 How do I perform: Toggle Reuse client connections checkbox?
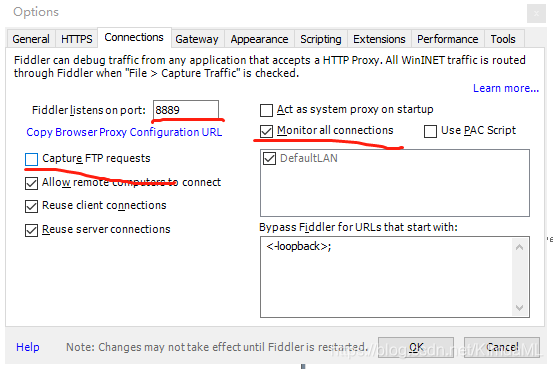point(31,206)
